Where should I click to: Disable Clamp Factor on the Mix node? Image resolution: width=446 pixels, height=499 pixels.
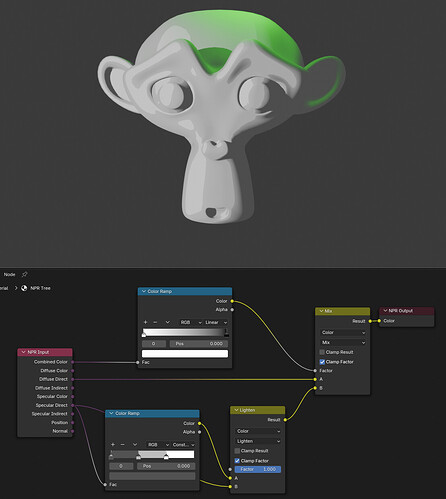point(322,362)
